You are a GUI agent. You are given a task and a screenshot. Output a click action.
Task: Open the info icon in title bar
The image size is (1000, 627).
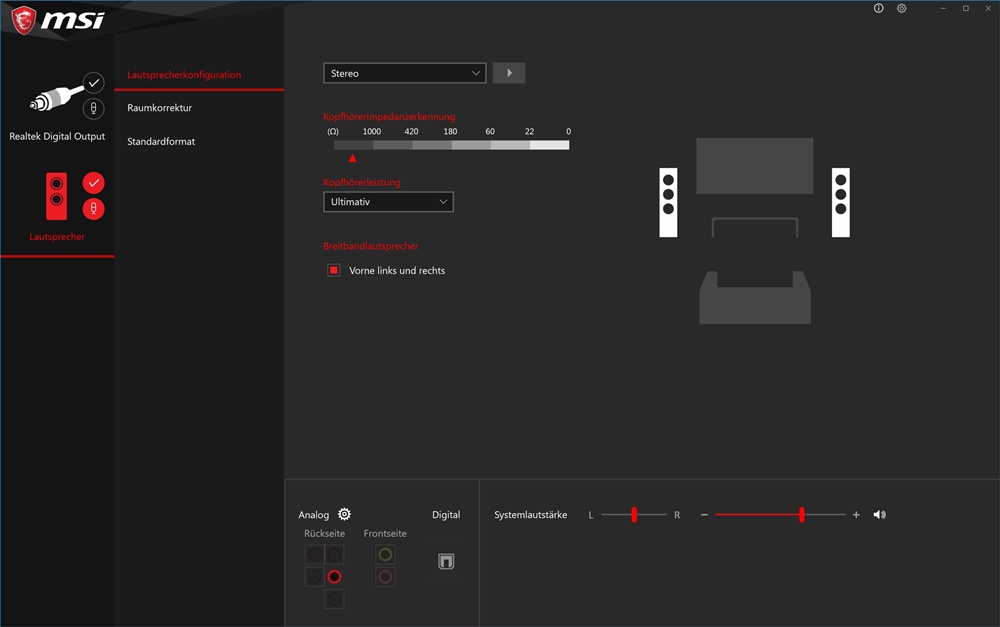point(879,8)
